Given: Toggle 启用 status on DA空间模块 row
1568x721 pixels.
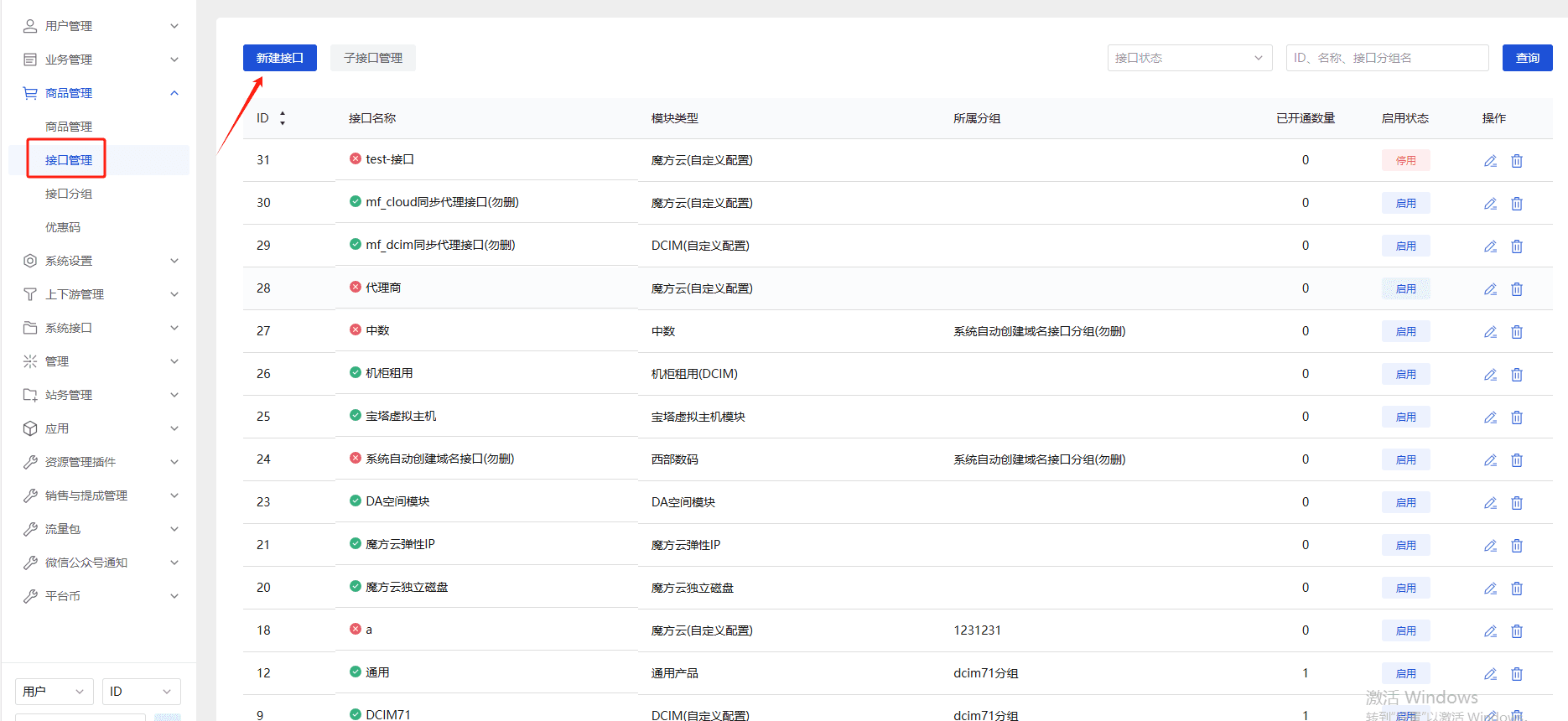Looking at the screenshot, I should click(x=1406, y=502).
